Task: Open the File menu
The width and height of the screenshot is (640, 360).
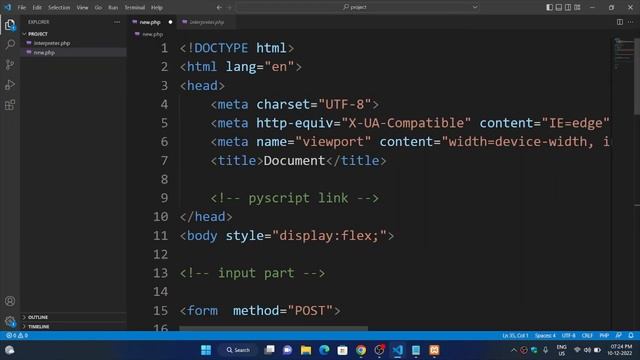Action: 22,7
